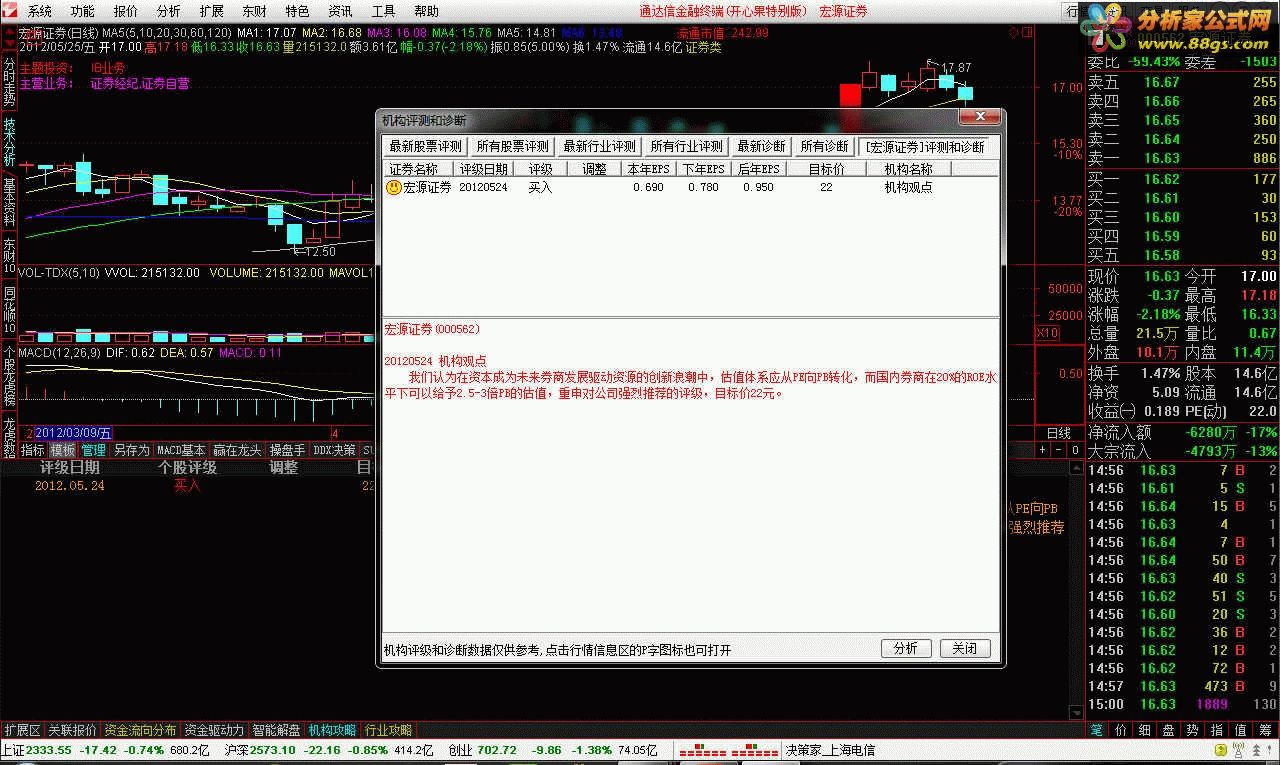Screen dimensions: 1280x765
Task: Click the 模板 tab under the chart
Action: tap(63, 451)
